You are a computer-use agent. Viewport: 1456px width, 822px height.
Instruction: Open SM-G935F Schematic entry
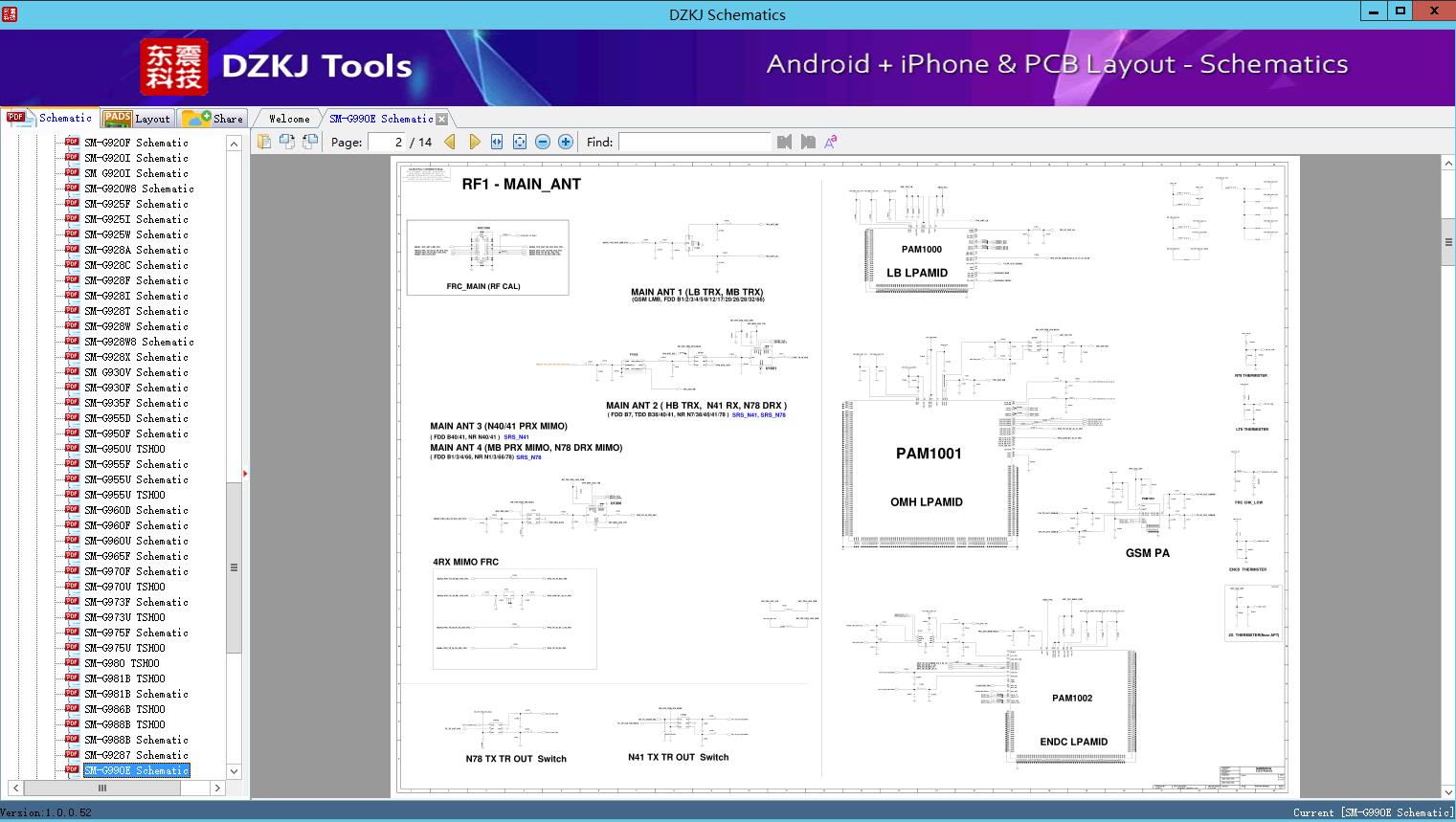(136, 403)
